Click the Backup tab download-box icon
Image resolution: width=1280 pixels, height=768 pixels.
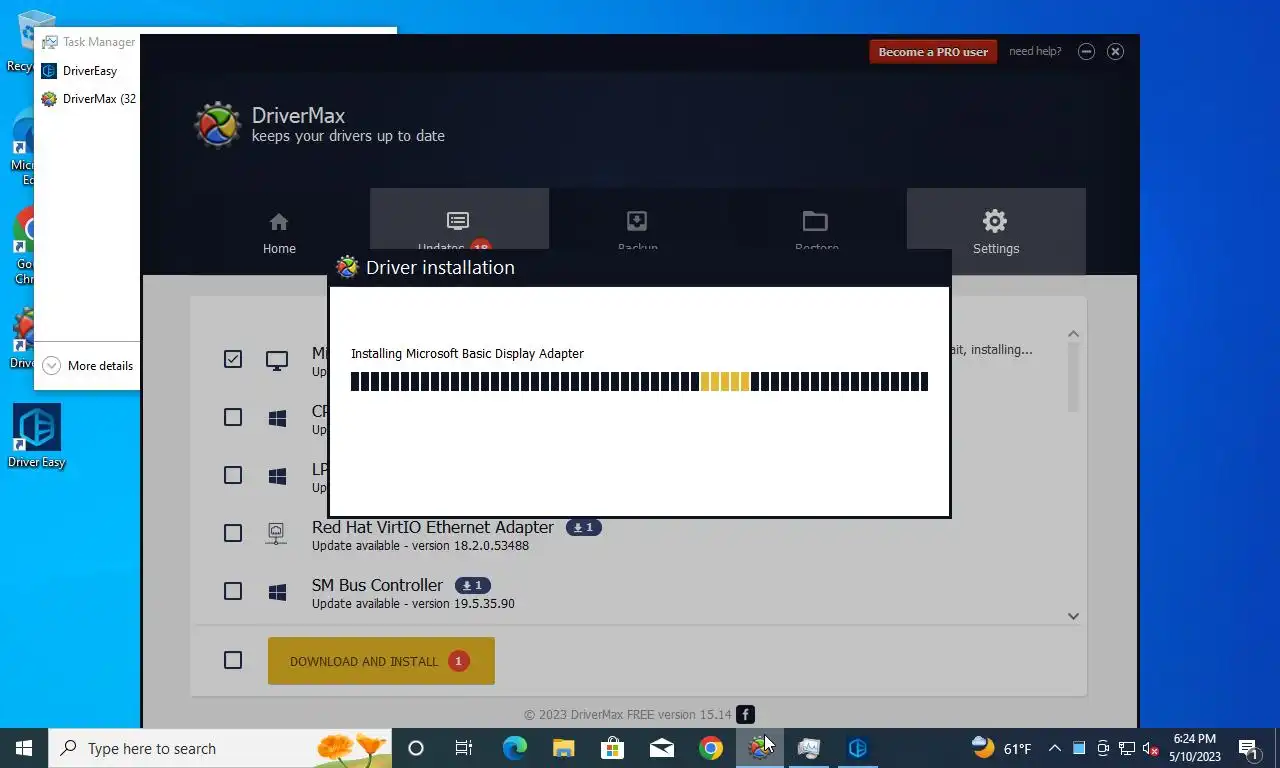(x=637, y=220)
